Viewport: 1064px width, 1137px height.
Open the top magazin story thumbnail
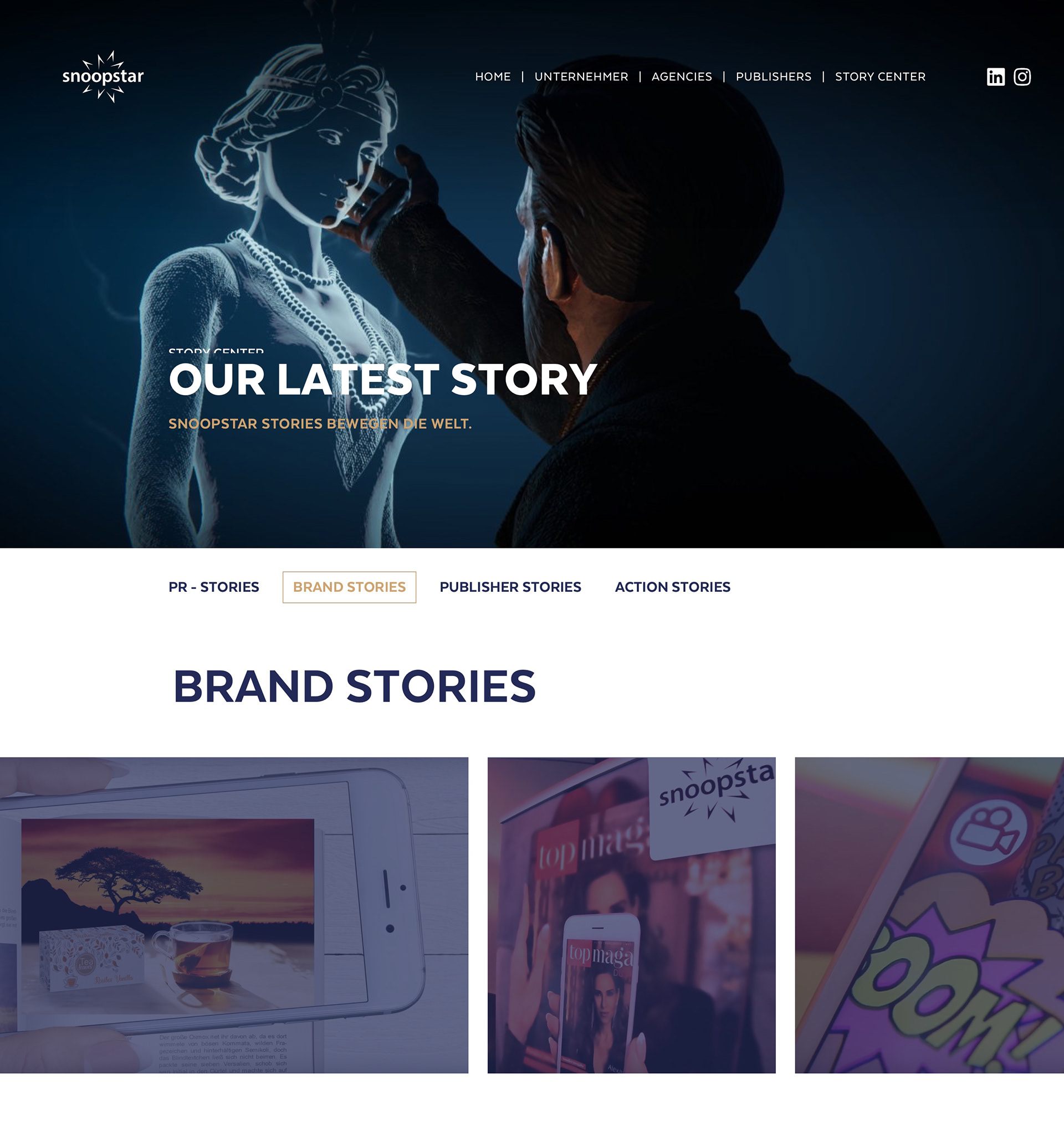[632, 915]
